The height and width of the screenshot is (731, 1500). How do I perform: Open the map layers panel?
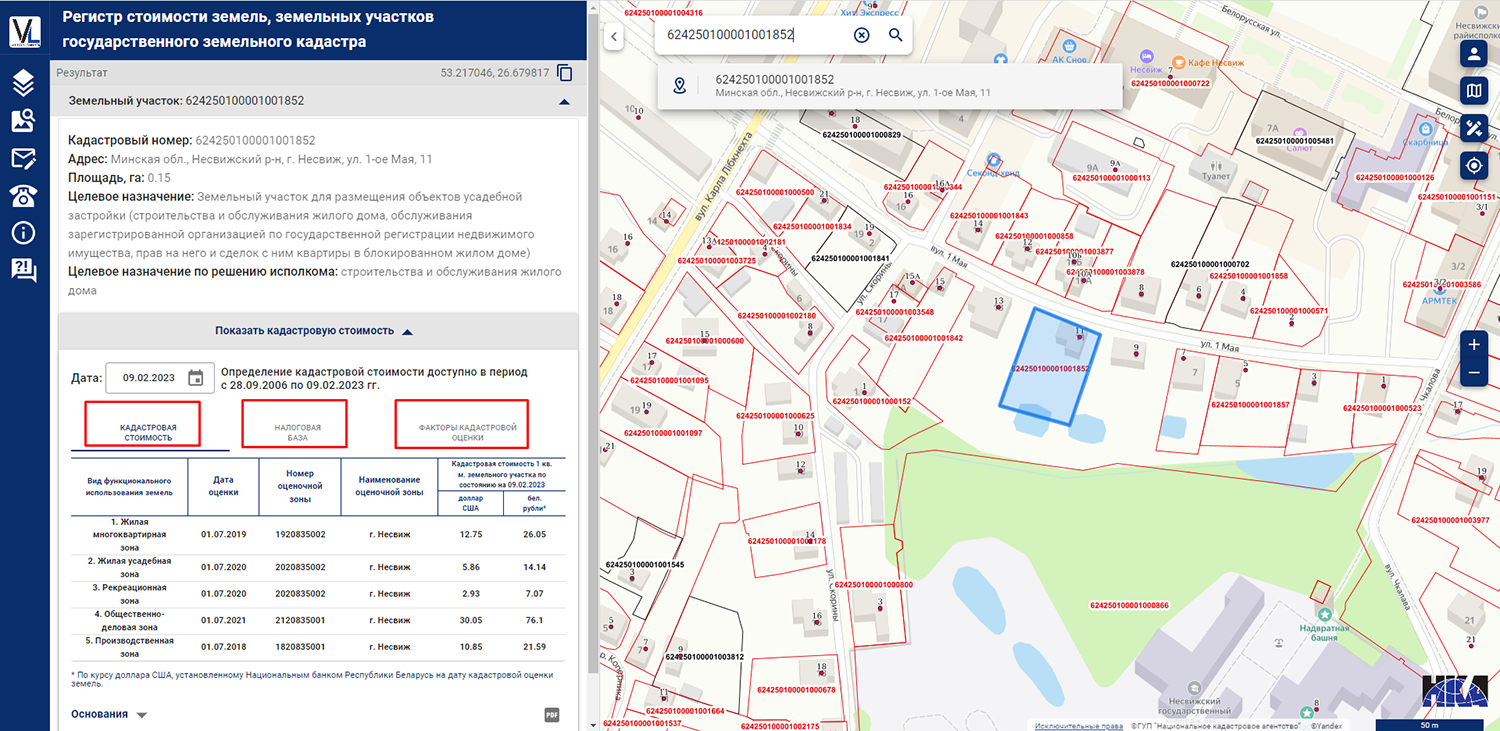click(24, 82)
